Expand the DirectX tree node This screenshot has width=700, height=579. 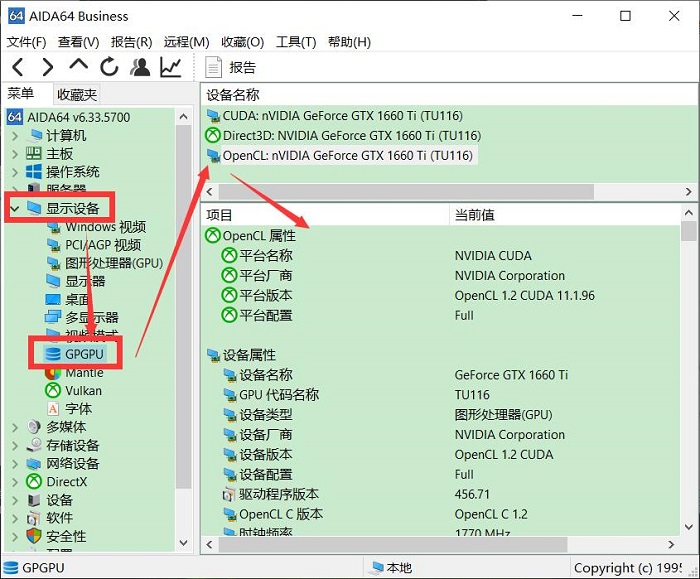coord(15,482)
